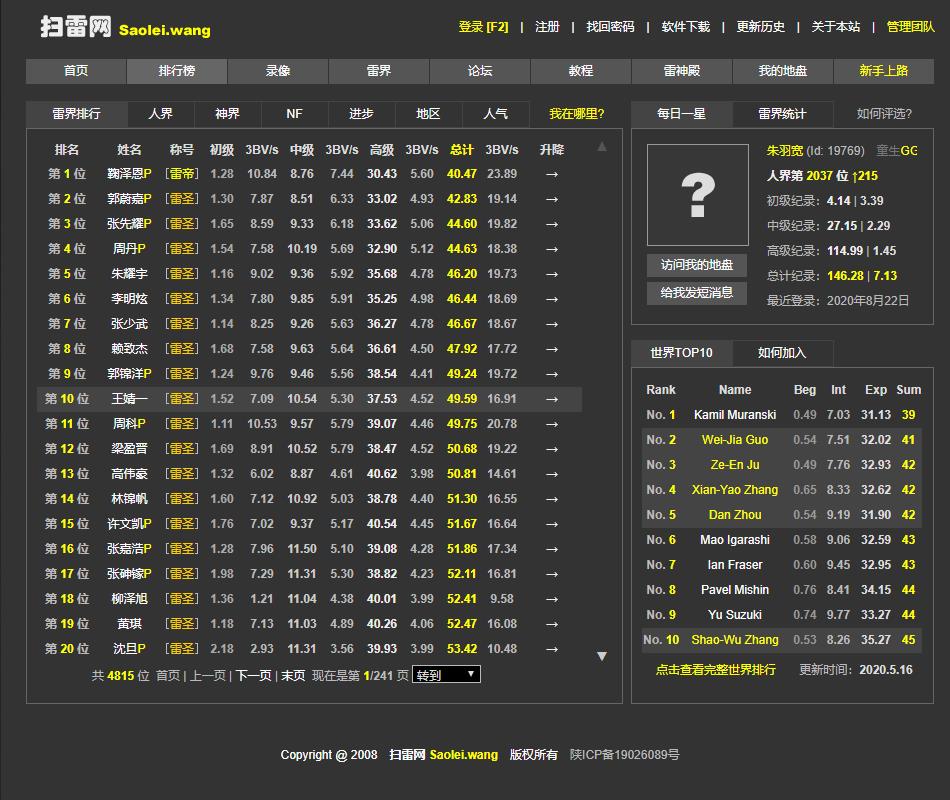Click the arrow icon in rank 20 row

click(x=551, y=649)
